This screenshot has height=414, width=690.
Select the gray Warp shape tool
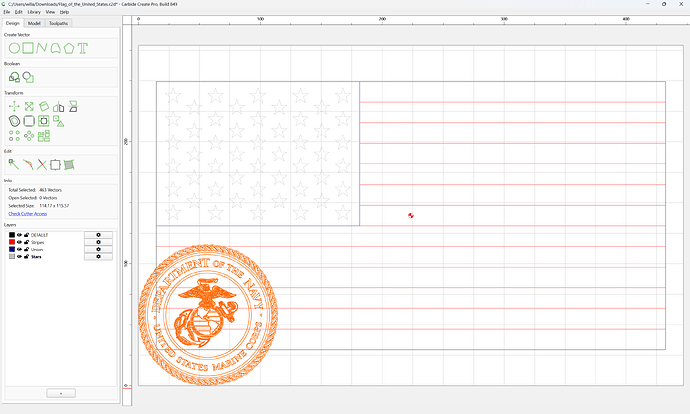(x=69, y=165)
